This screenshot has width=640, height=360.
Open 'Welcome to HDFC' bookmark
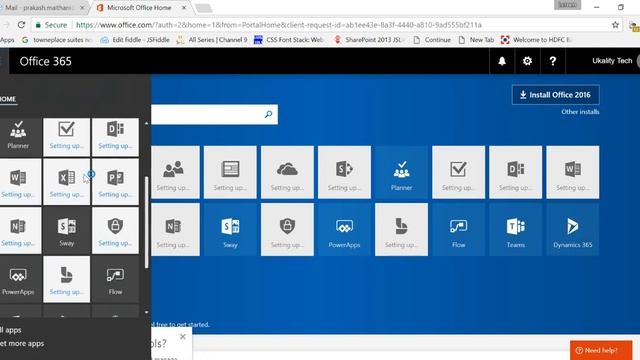tap(537, 40)
